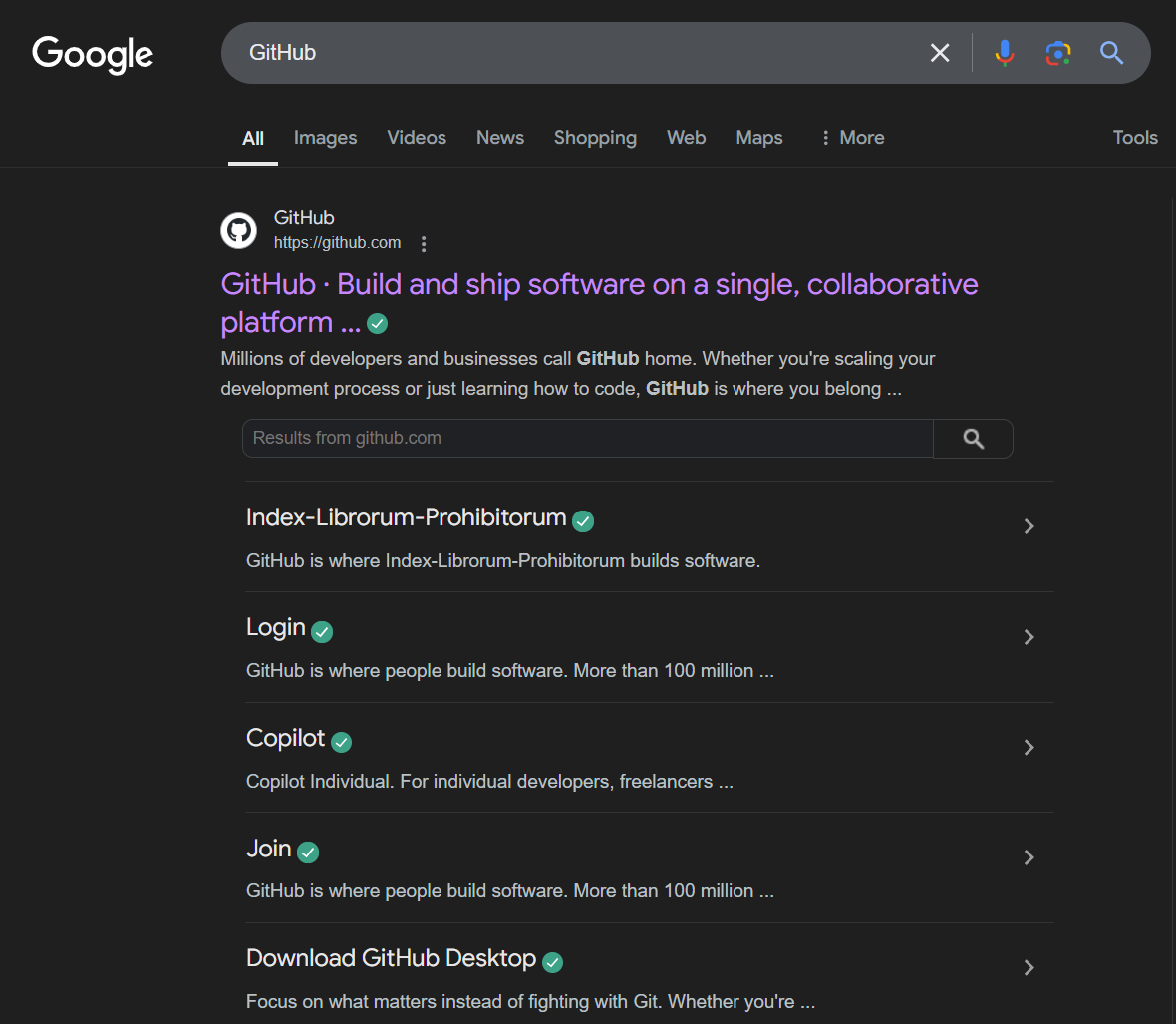Click 'Copilot Individual. For individual developers' text
This screenshot has height=1024, width=1176.
pos(489,782)
